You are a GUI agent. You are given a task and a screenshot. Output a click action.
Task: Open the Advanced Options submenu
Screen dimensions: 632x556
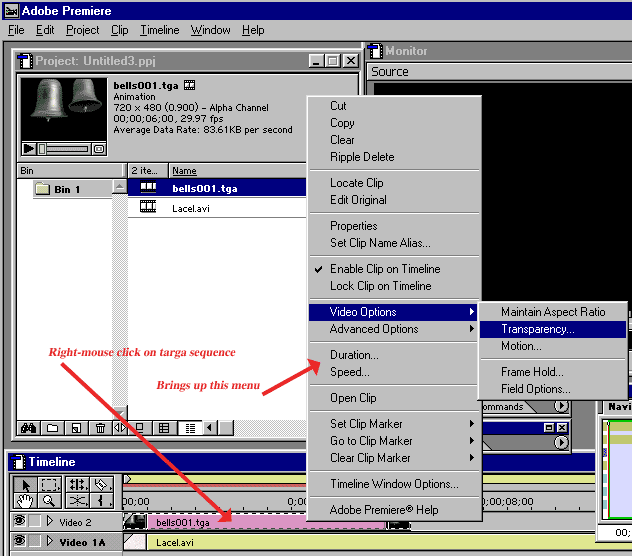click(393, 329)
